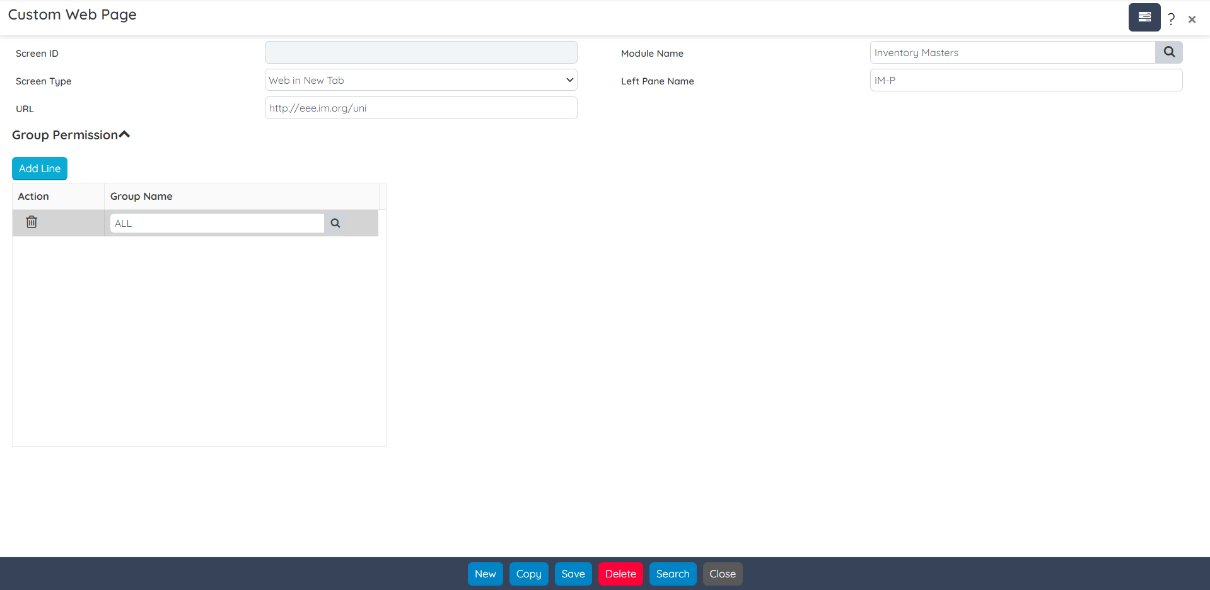Click the New button in bottom bar
This screenshot has height=590, width=1210.
(485, 574)
